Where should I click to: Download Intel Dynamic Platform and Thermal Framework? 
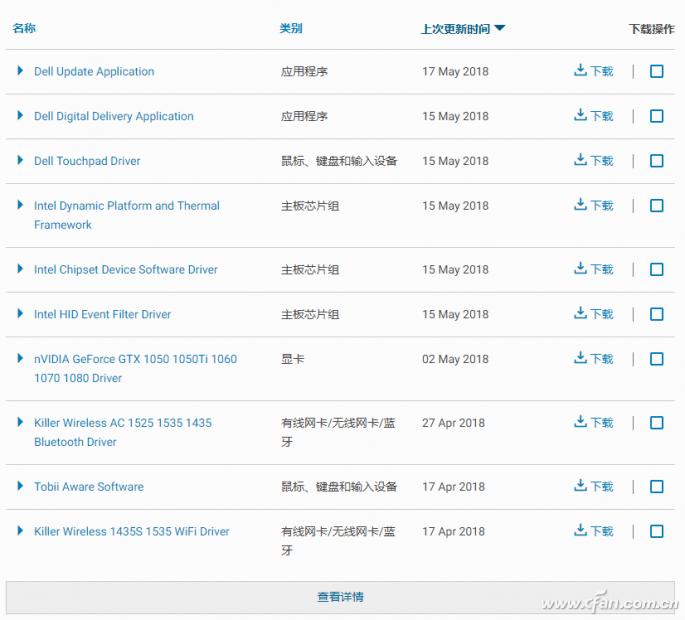coord(593,205)
